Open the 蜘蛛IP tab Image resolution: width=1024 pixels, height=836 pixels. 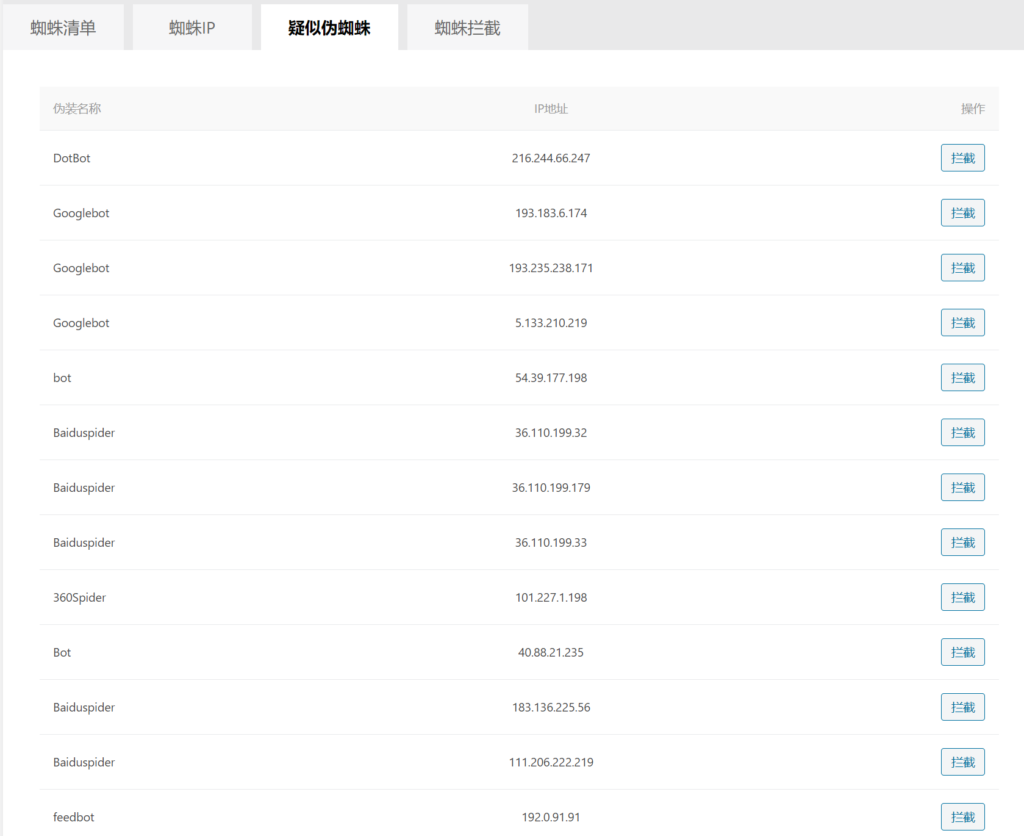point(192,28)
